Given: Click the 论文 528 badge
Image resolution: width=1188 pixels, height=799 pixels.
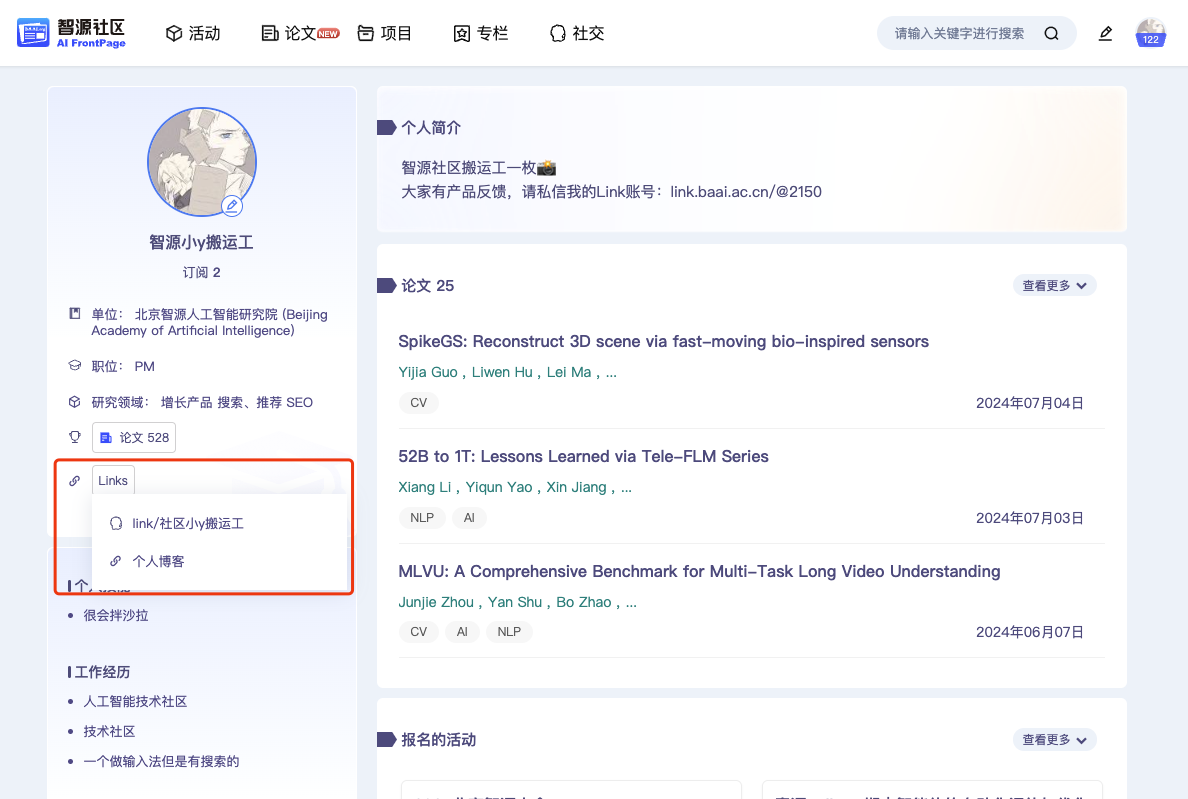Looking at the screenshot, I should 134,438.
